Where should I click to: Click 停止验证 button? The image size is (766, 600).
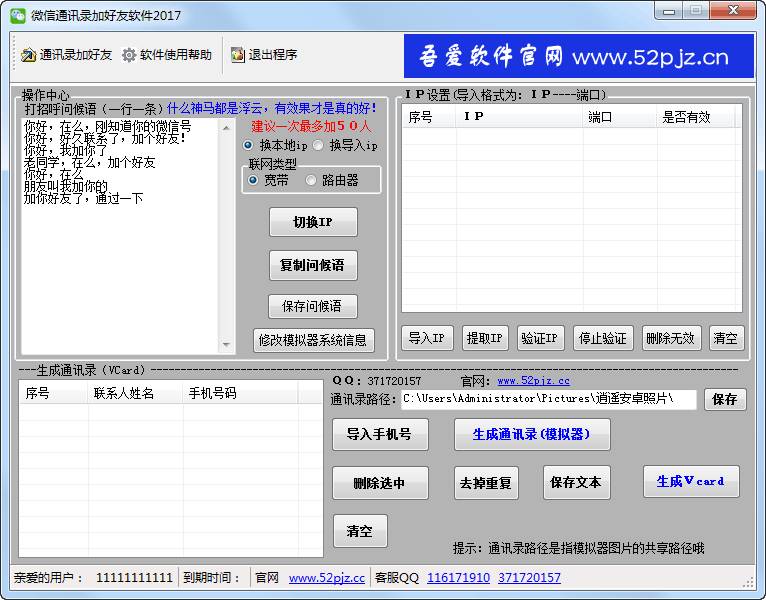(603, 338)
